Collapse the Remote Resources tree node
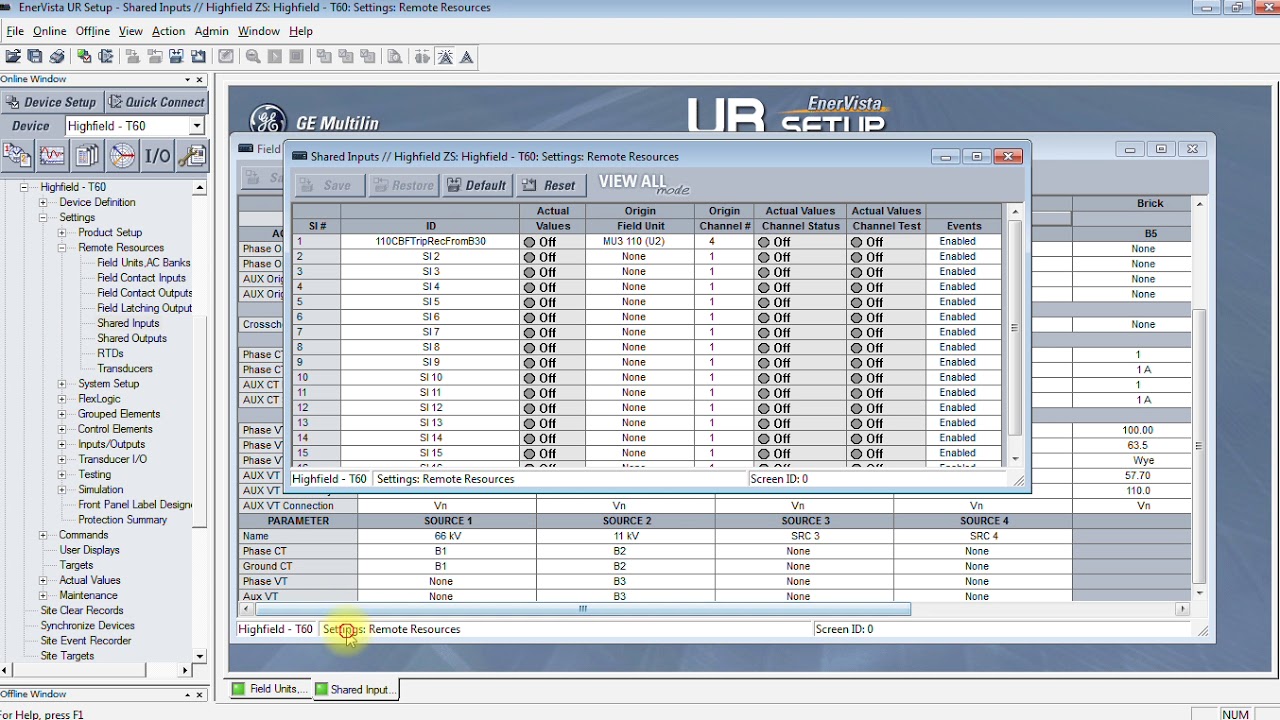Screen dimensions: 1280x720 click(62, 247)
